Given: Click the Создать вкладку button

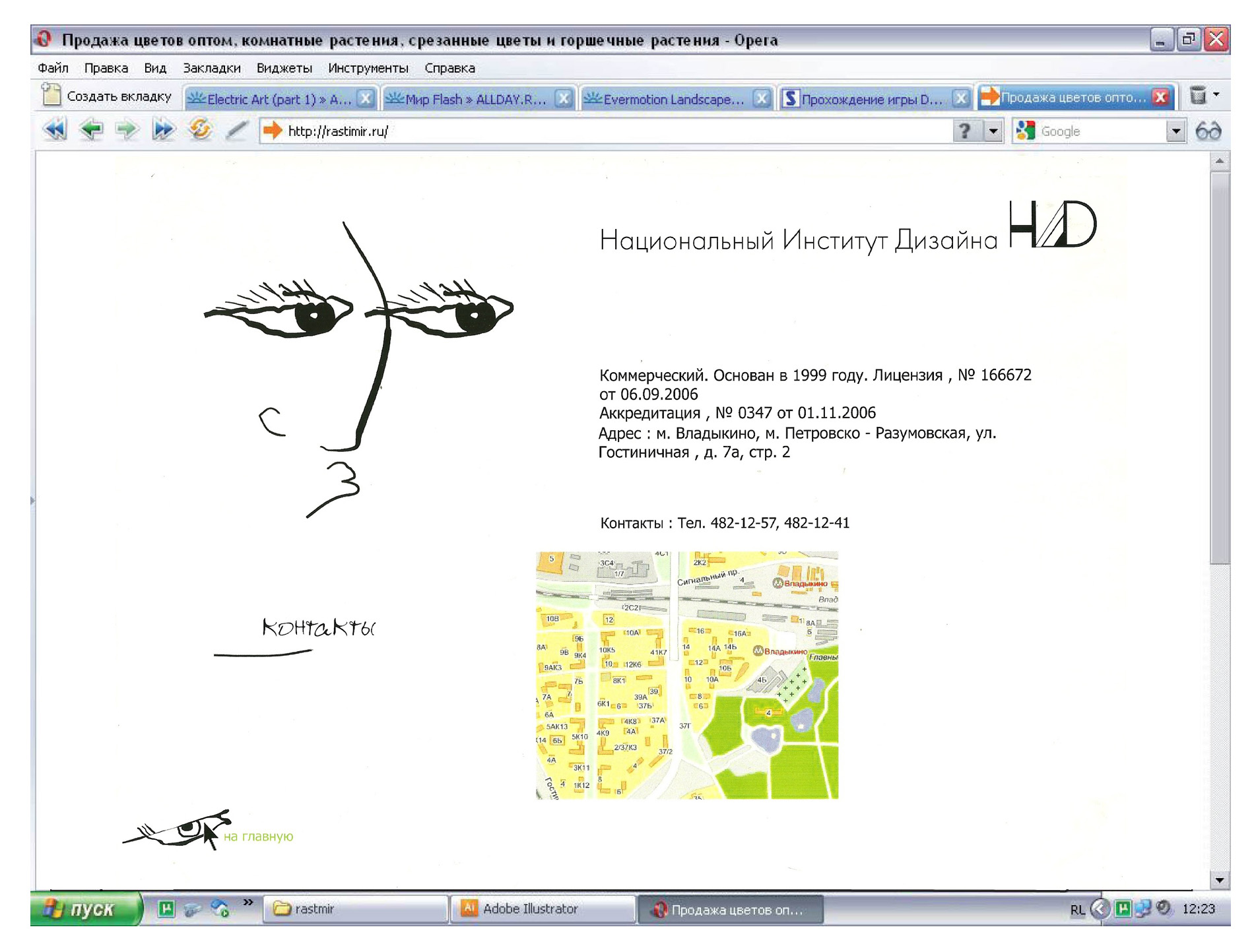Looking at the screenshot, I should (107, 96).
